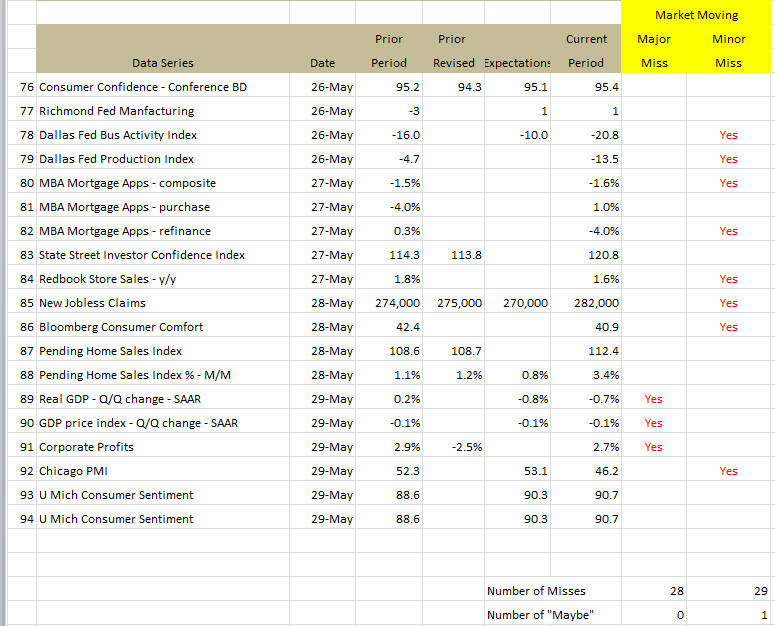Click the 'New Jobless Claims' cell
Screen dimensions: 775x626
tap(163, 303)
